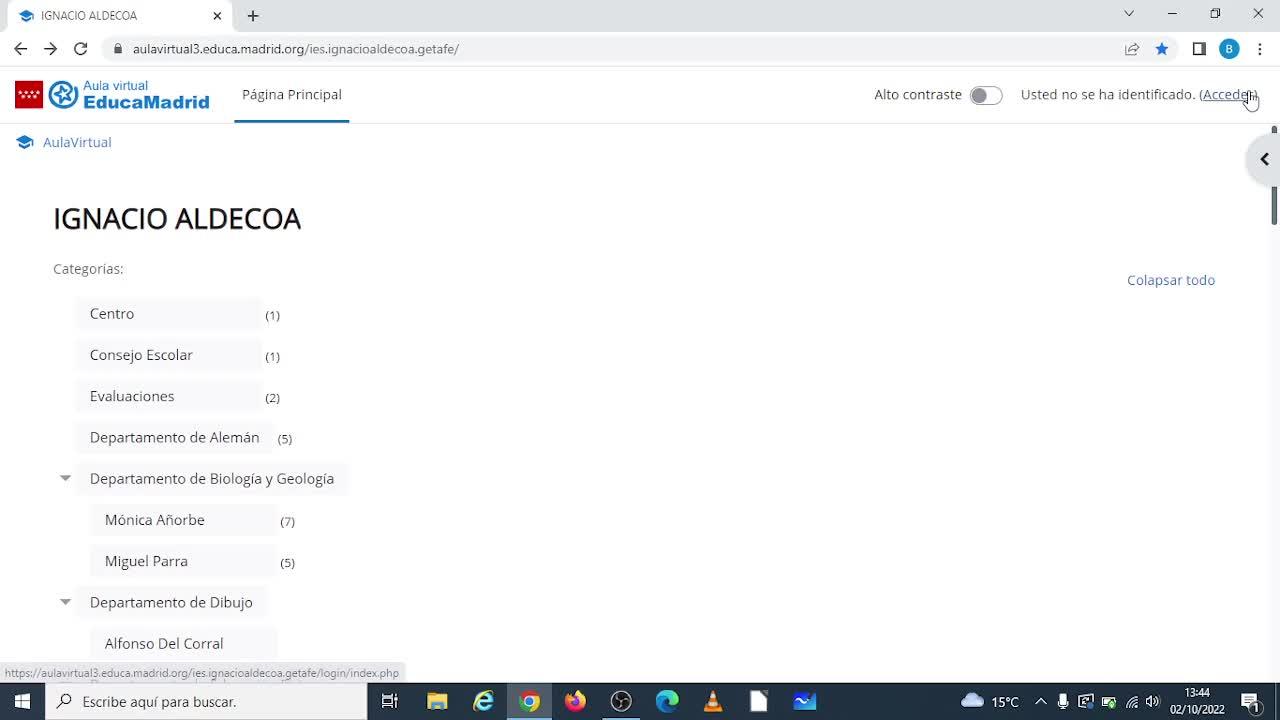Click the AulaVirtual graduation cap icon

pyautogui.click(x=25, y=142)
